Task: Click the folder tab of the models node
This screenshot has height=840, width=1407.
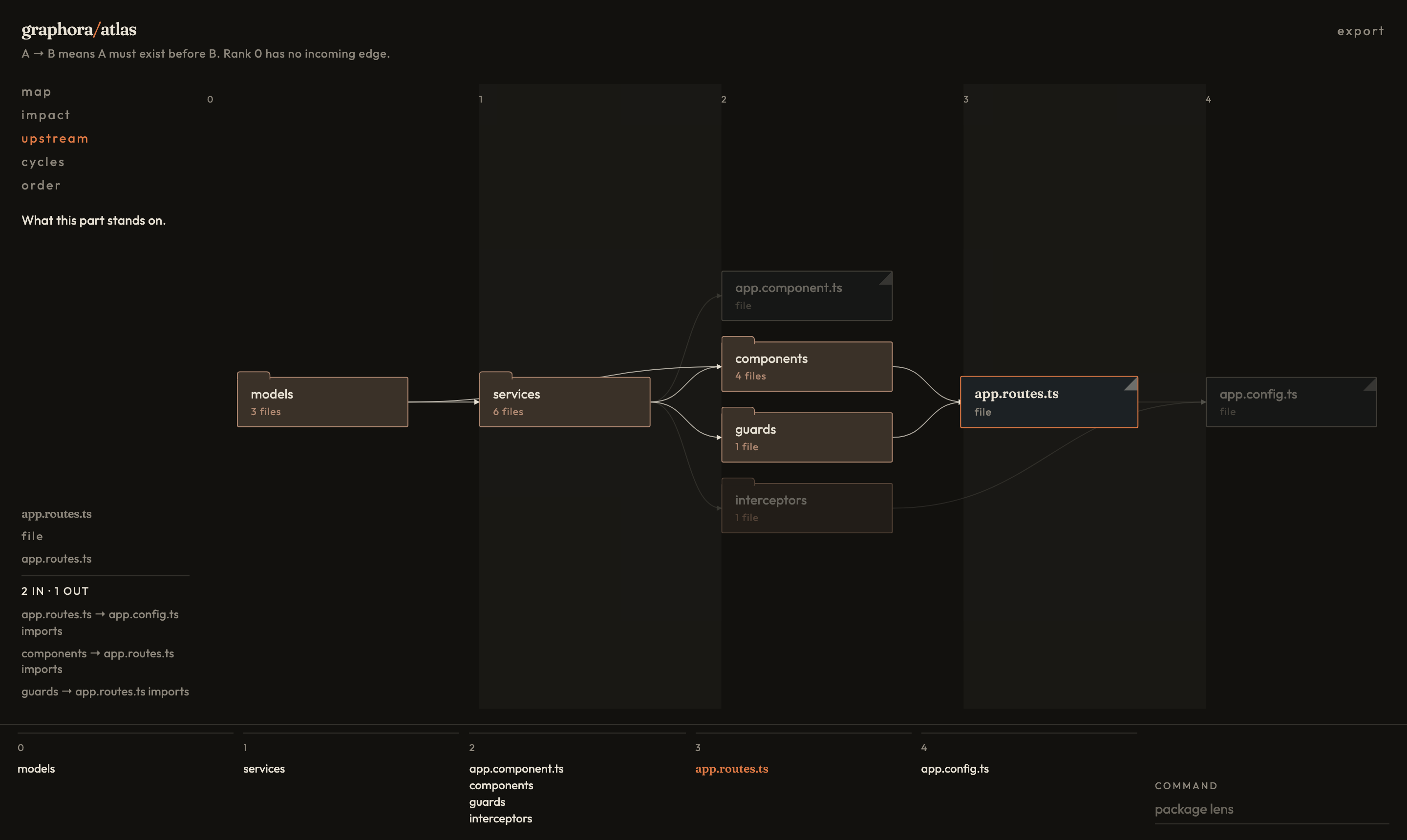Action: [x=254, y=375]
